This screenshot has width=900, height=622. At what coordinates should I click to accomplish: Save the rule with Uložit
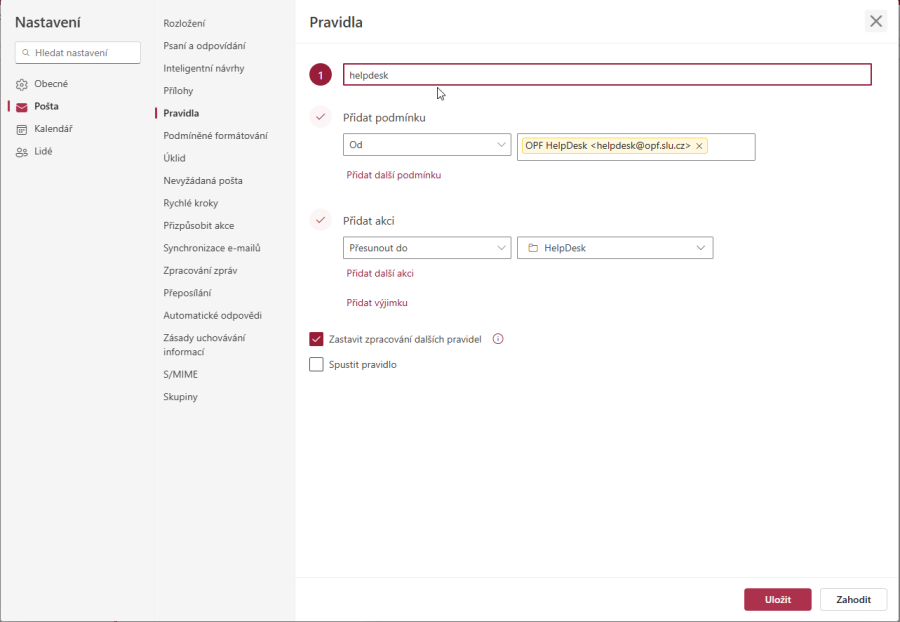(x=778, y=600)
